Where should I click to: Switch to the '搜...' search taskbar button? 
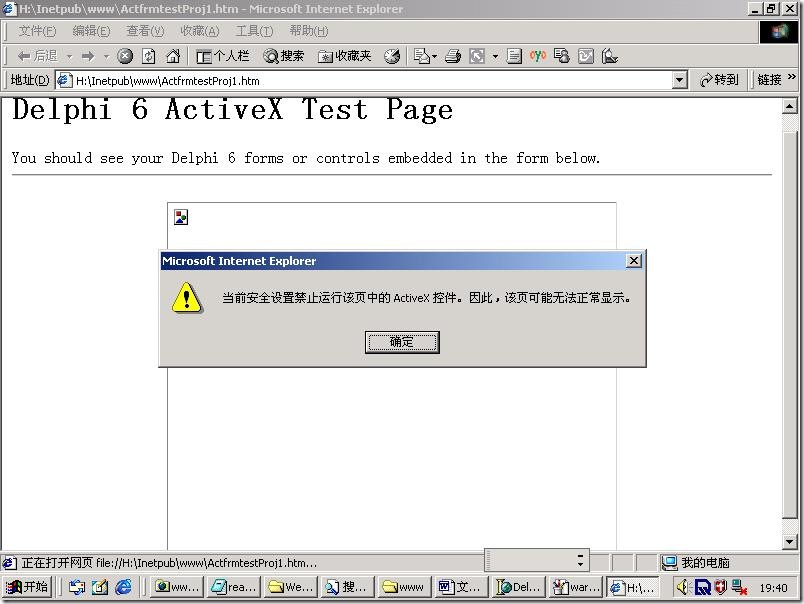347,587
